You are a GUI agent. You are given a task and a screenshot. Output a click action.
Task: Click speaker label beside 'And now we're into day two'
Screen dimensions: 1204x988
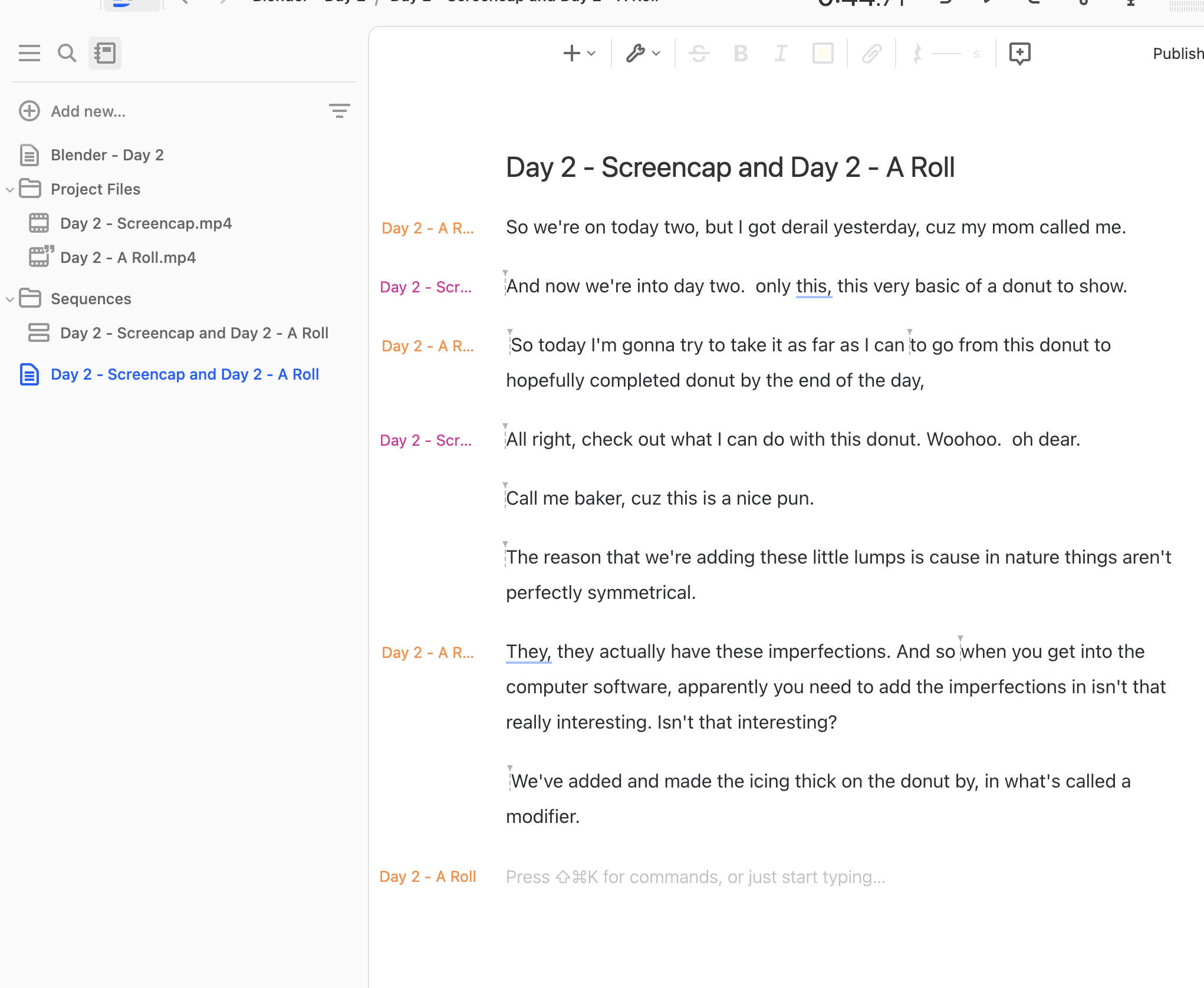click(x=426, y=287)
